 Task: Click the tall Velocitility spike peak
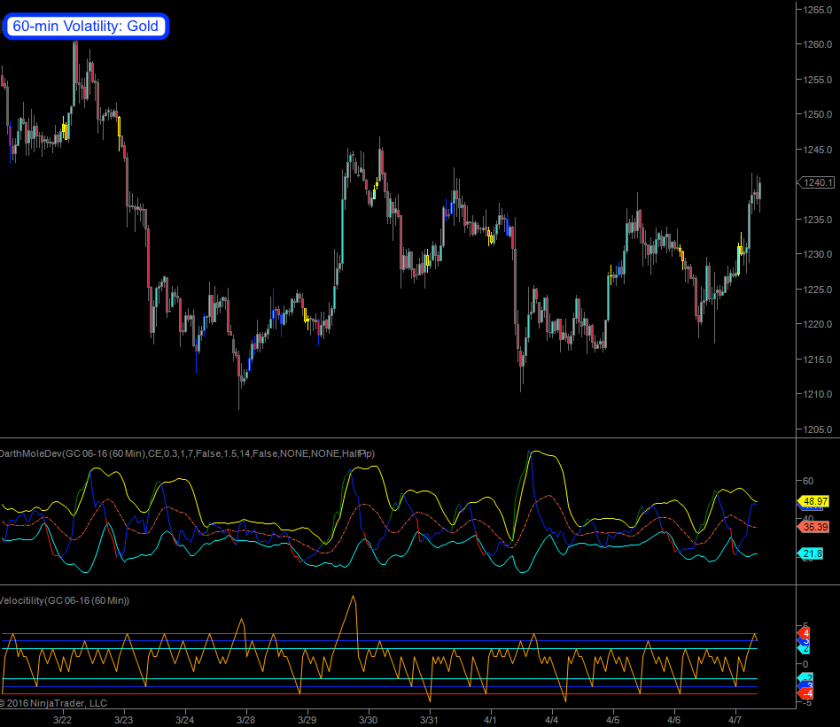tap(353, 597)
